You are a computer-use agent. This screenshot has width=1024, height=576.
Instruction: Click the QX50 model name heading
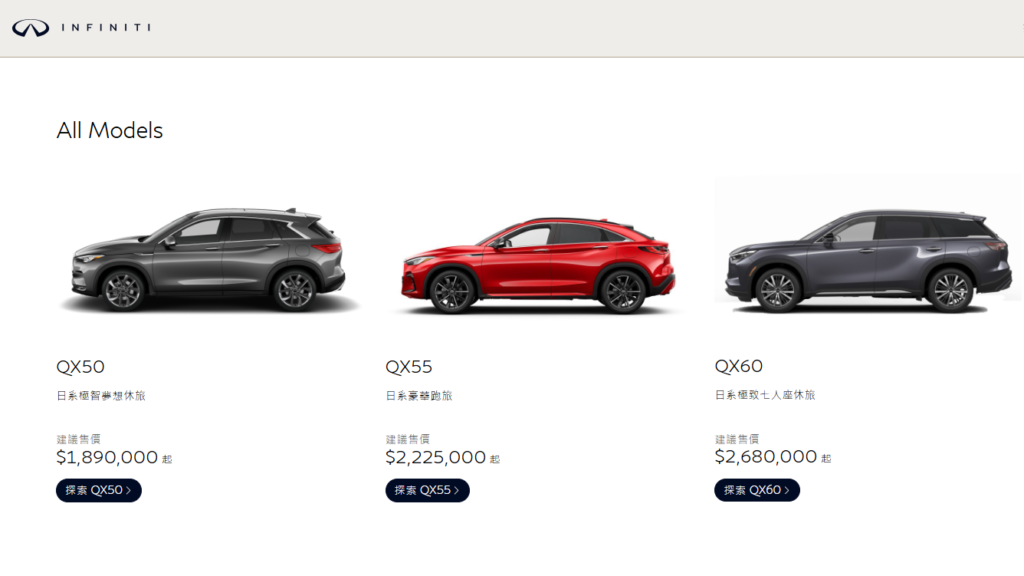click(x=80, y=366)
